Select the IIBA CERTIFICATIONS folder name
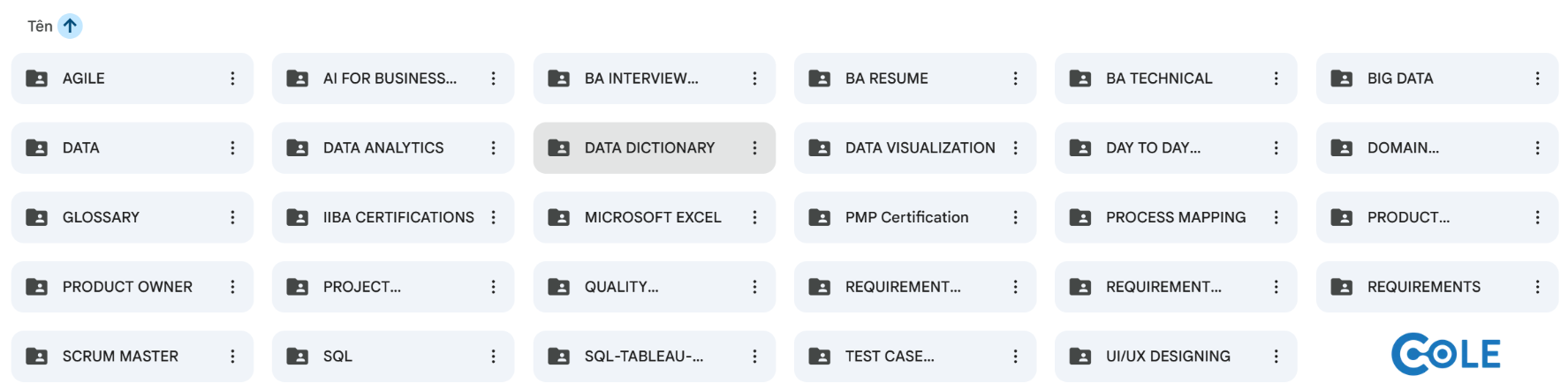 click(398, 217)
